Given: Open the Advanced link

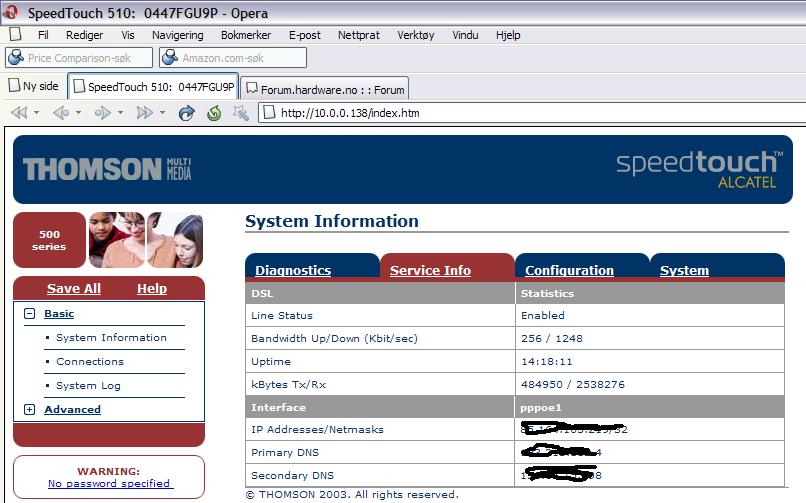Looking at the screenshot, I should pos(72,409).
